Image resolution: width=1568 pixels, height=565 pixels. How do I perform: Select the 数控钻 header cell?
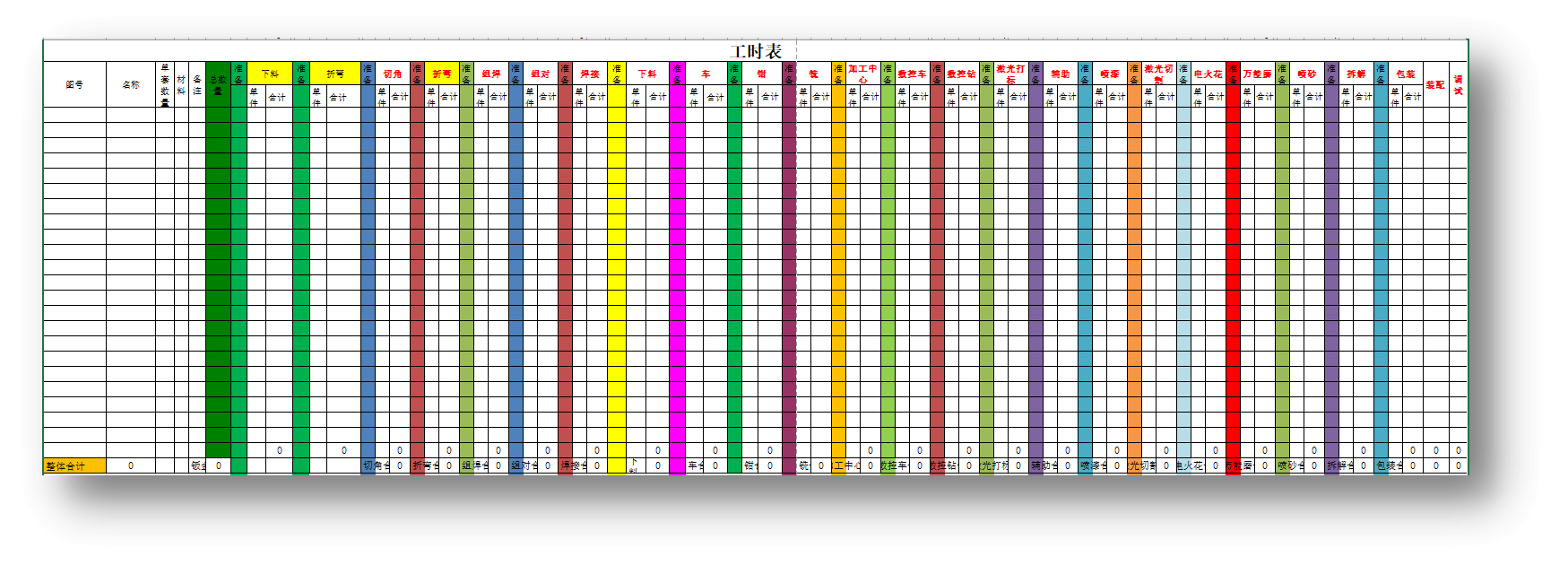[961, 74]
